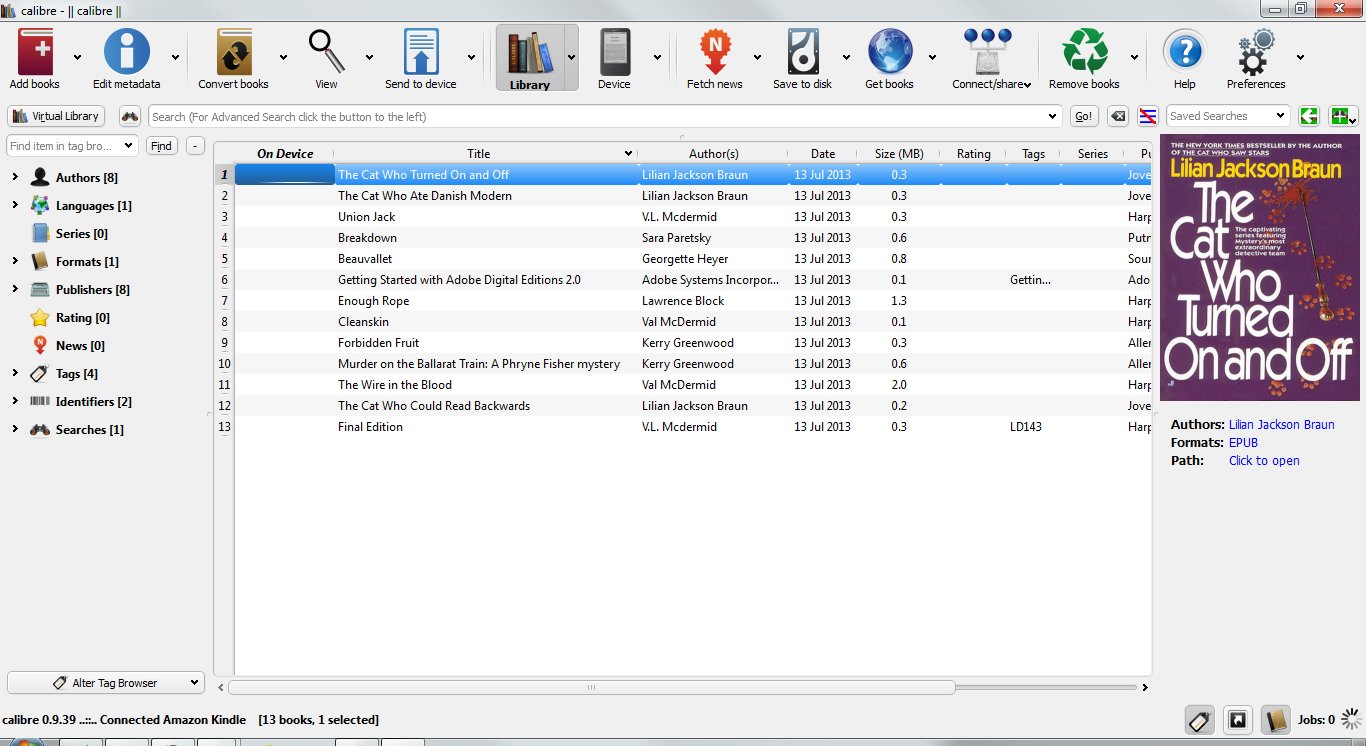Click the horizontal scrollbar under book list

click(591, 687)
